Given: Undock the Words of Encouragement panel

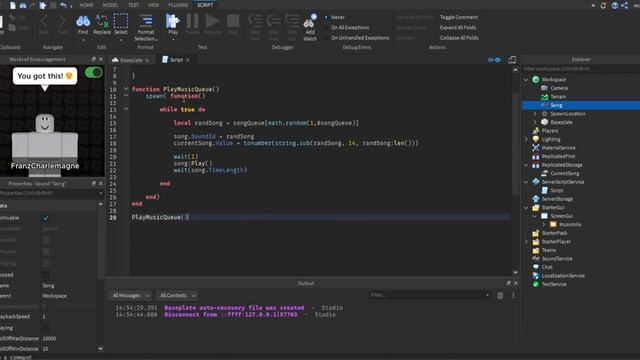Looking at the screenshot, I should coord(93,59).
